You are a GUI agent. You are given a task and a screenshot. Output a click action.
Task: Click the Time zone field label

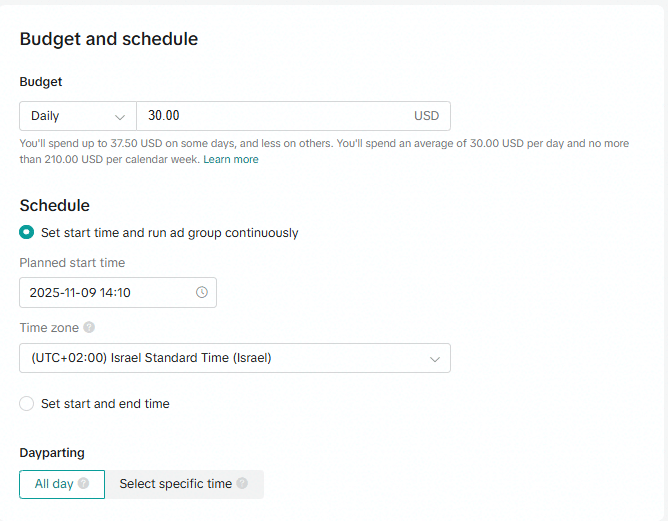tap(49, 327)
